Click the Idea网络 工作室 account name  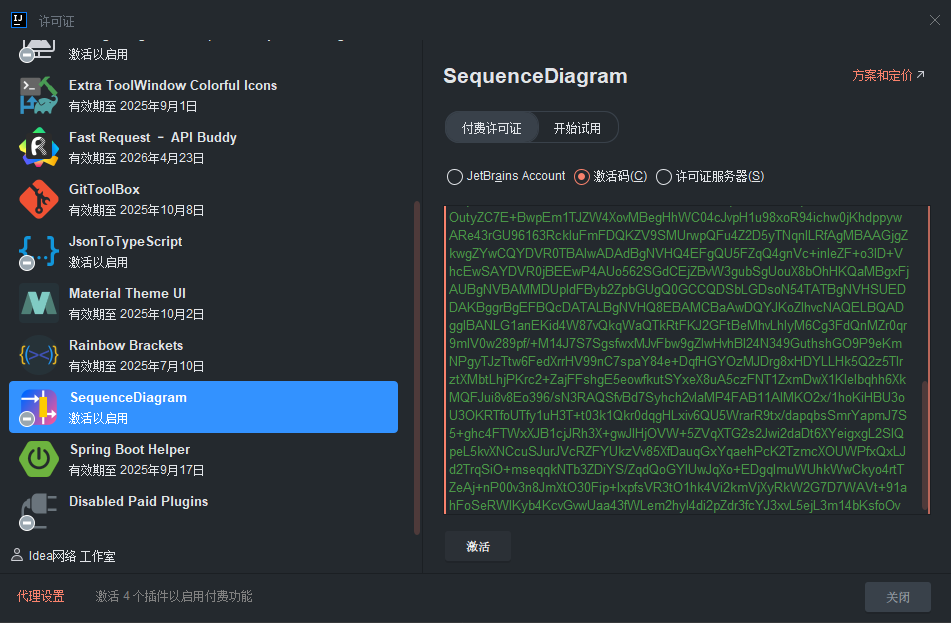72,556
